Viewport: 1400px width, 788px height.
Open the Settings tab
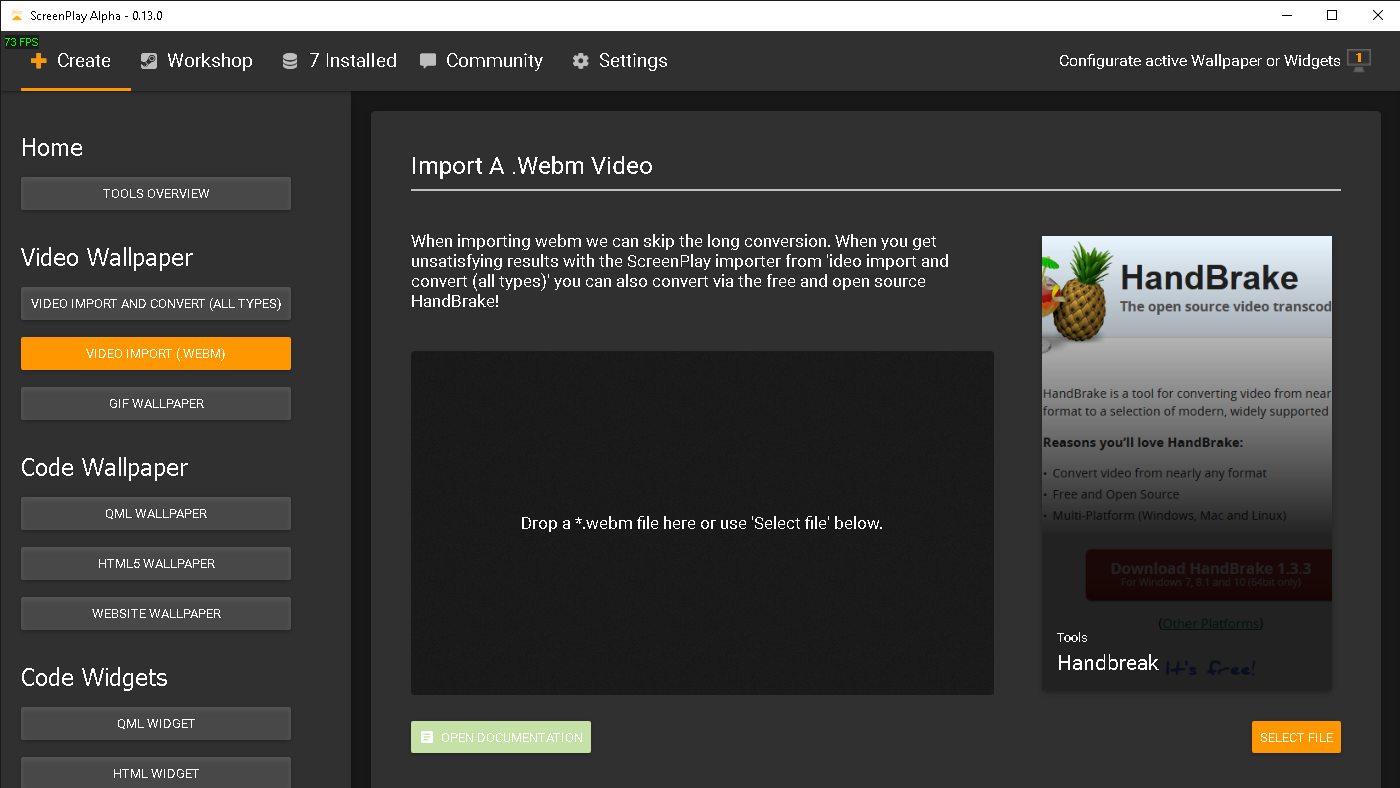point(620,61)
